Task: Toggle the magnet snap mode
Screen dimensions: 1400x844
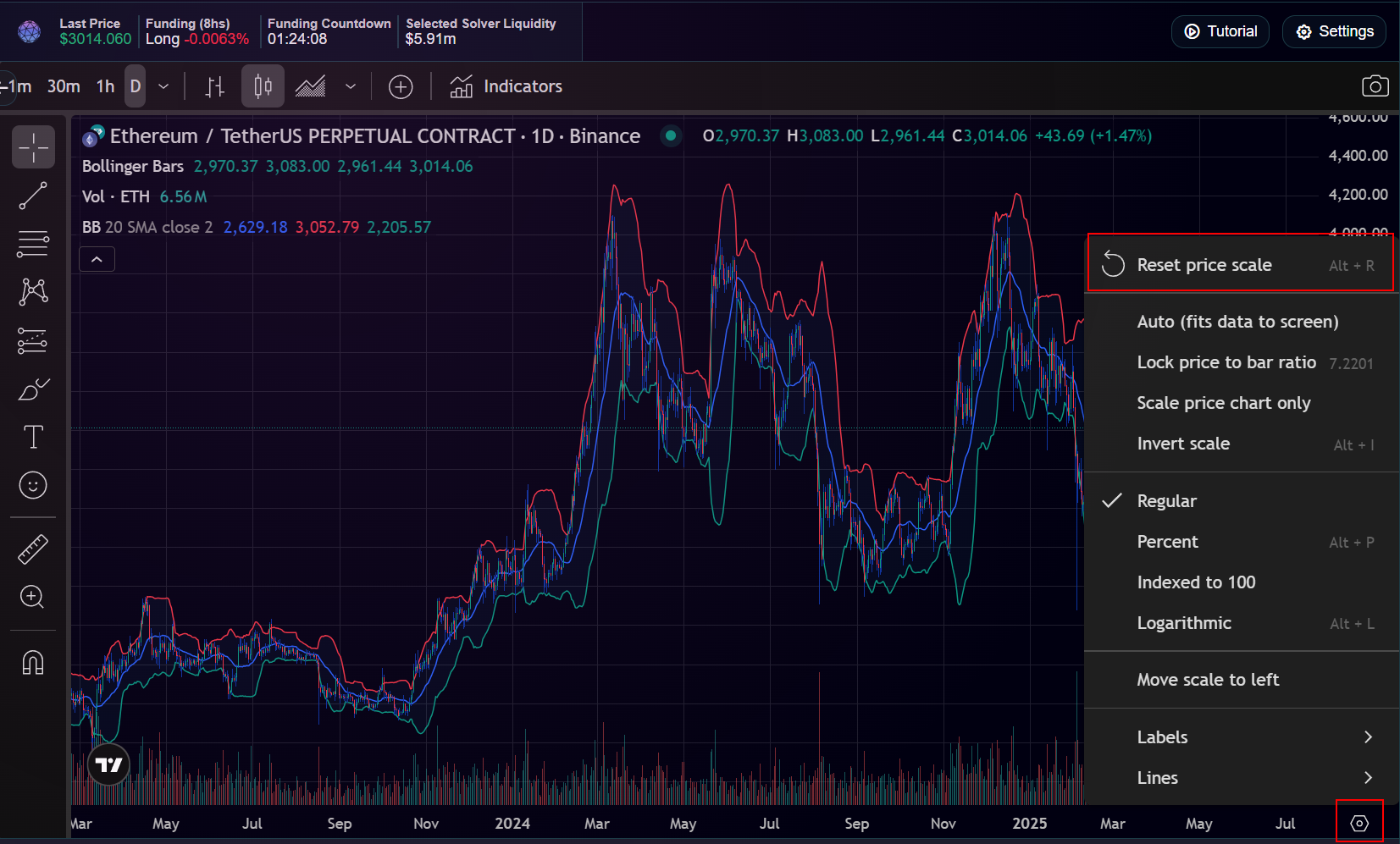Action: [33, 662]
